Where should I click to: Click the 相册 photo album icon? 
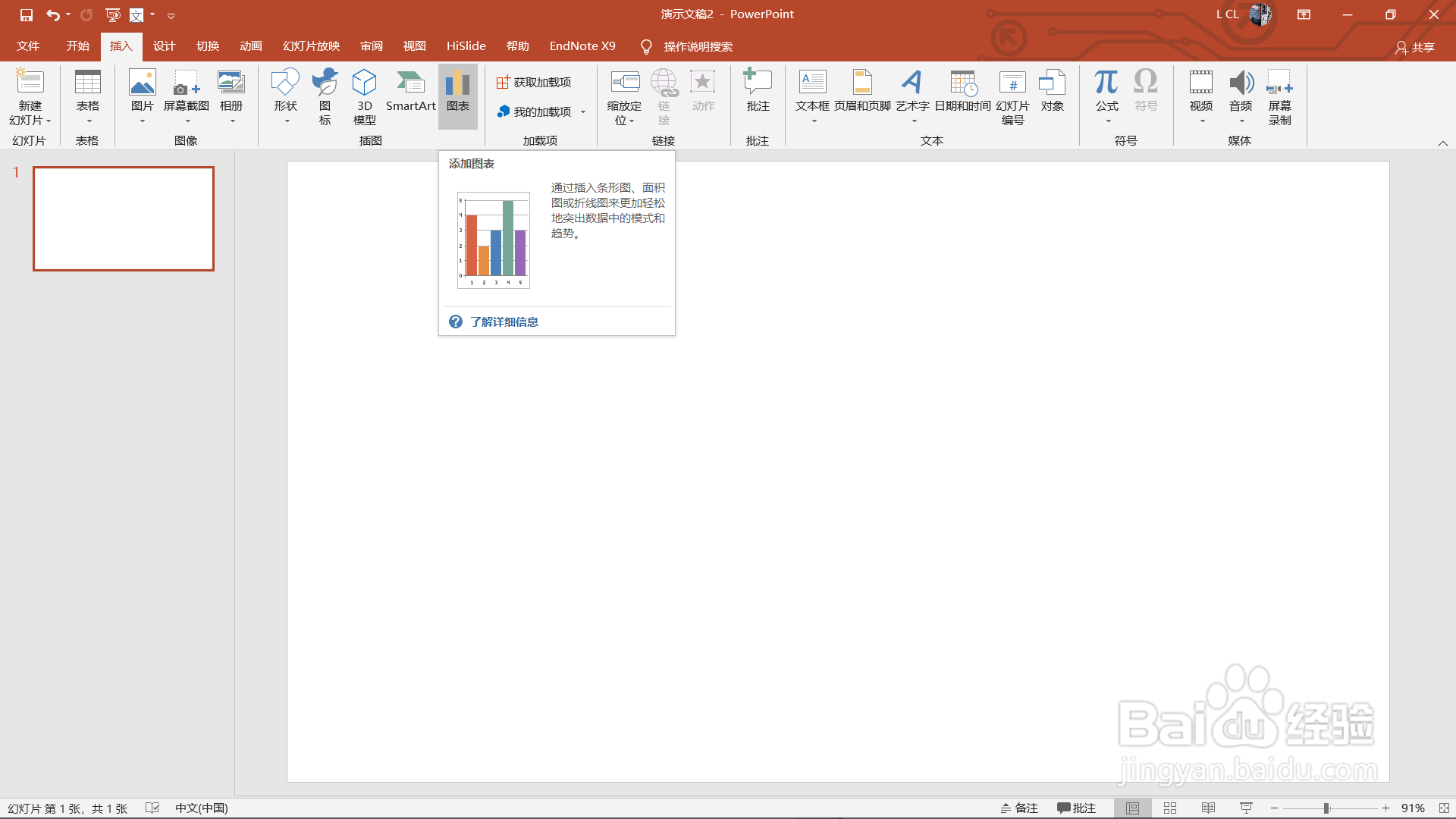coord(231,82)
